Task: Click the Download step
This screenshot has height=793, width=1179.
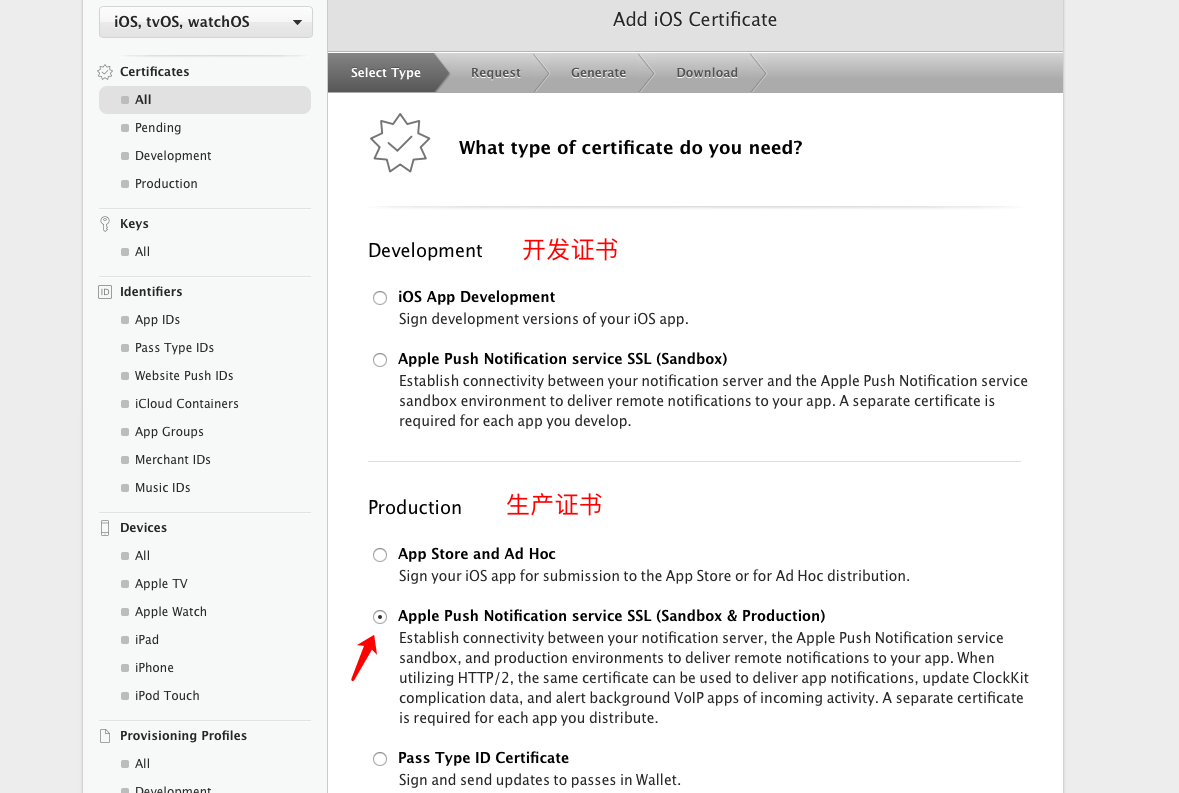Action: tap(707, 72)
